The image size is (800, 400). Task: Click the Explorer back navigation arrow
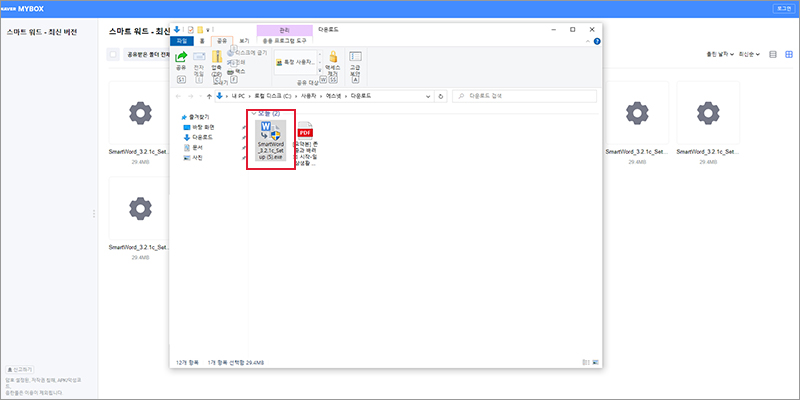tap(178, 96)
